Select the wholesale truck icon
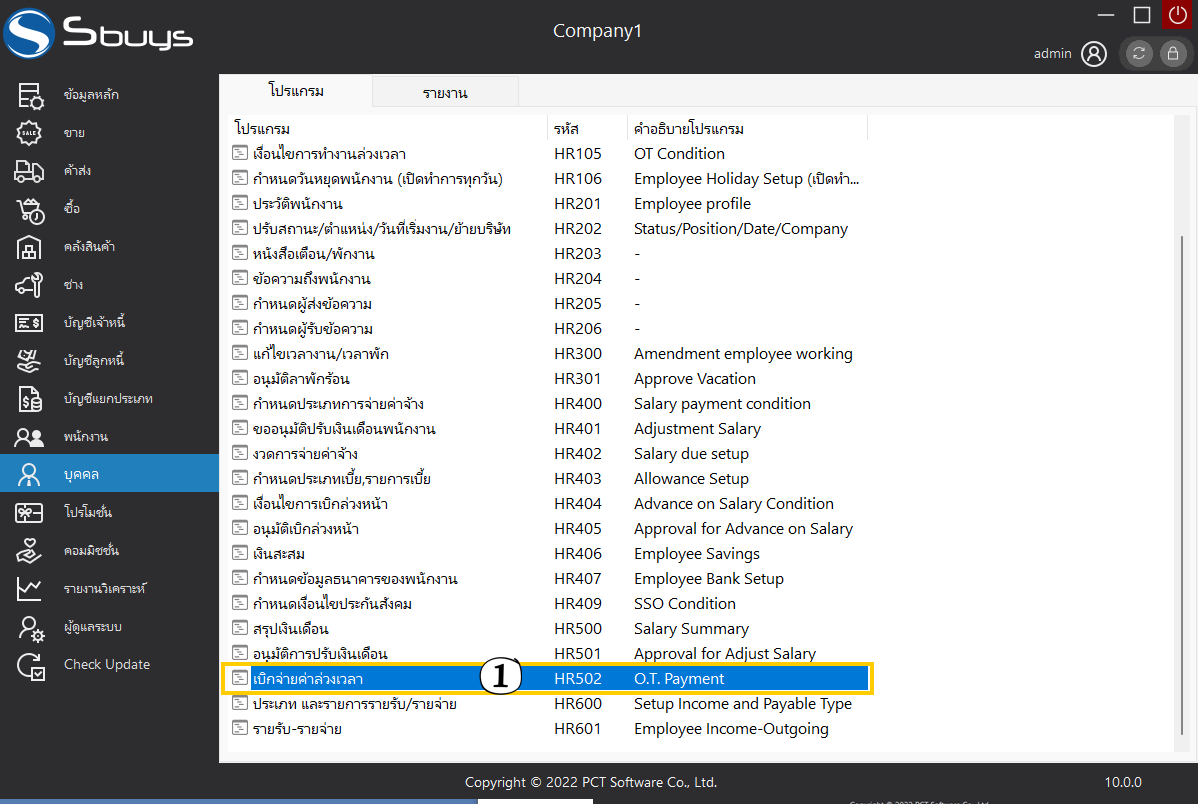The width and height of the screenshot is (1198, 804). [30, 171]
